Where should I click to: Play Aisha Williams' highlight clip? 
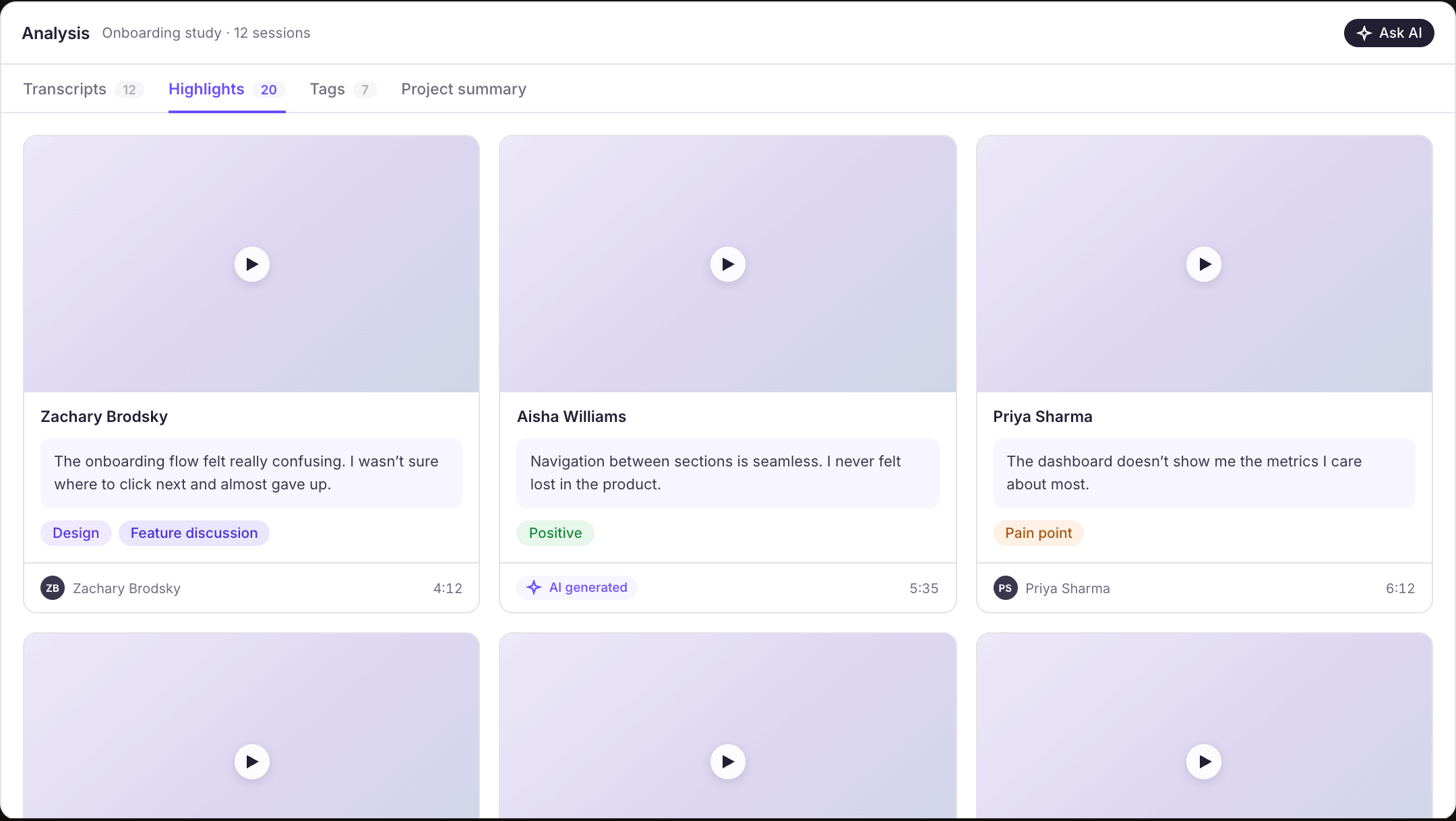(728, 264)
